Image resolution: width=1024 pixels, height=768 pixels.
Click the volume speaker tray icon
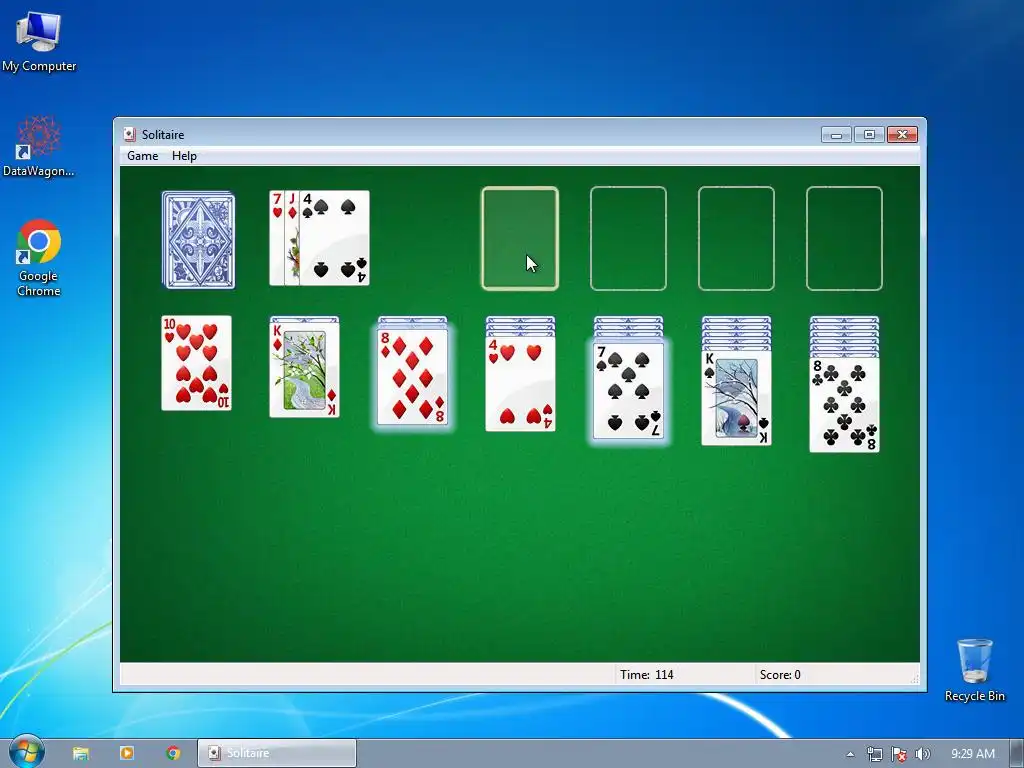click(922, 754)
